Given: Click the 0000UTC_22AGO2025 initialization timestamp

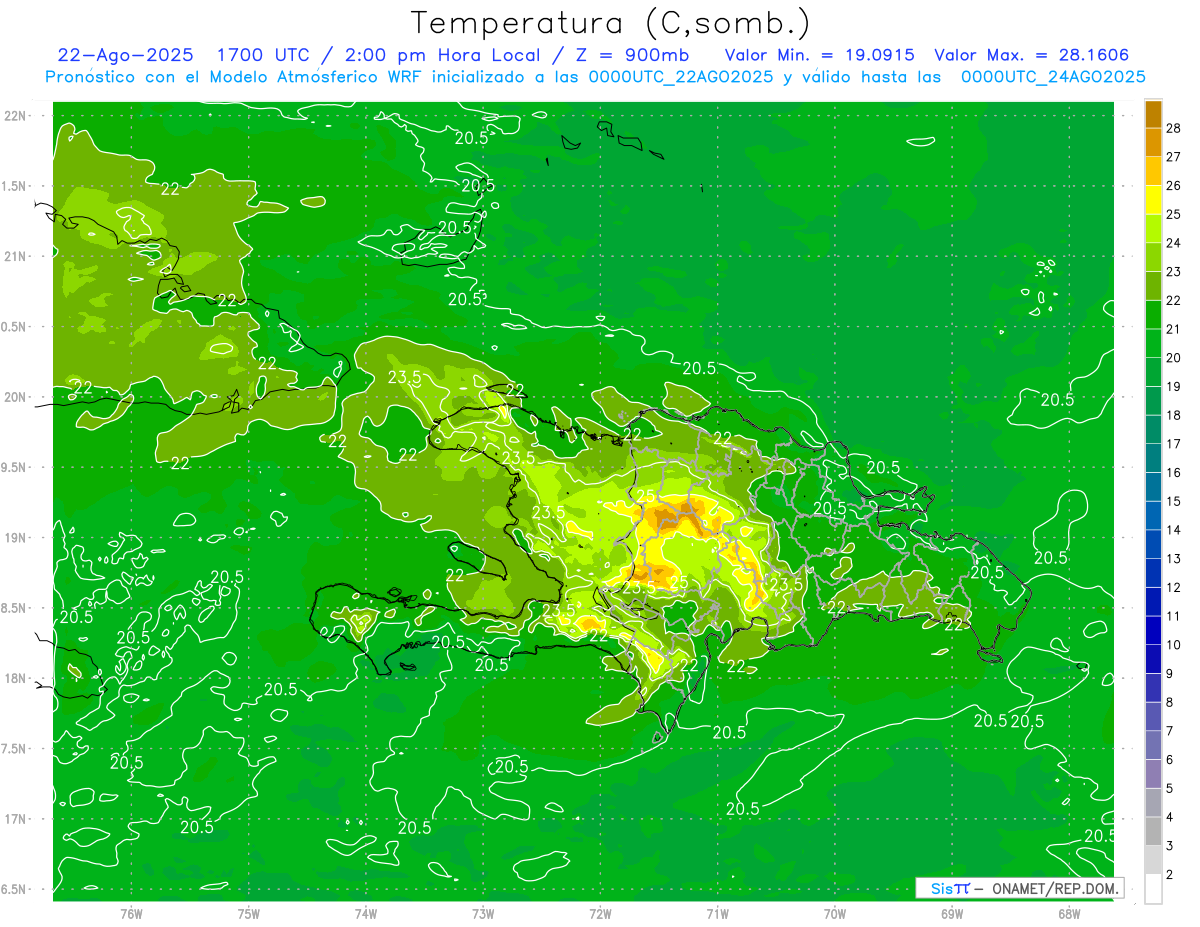Looking at the screenshot, I should click(x=683, y=77).
